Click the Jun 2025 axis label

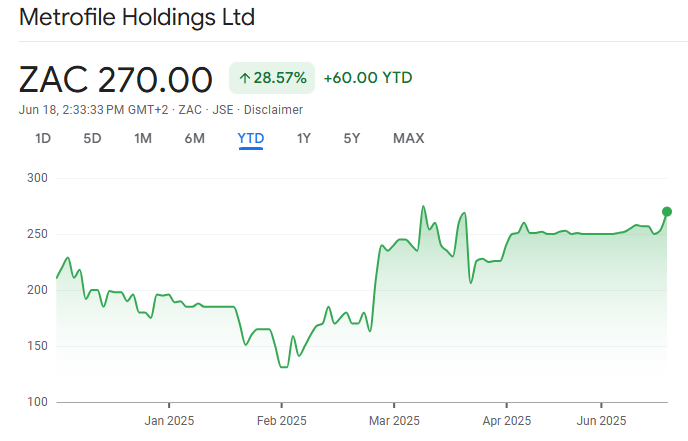pos(601,421)
